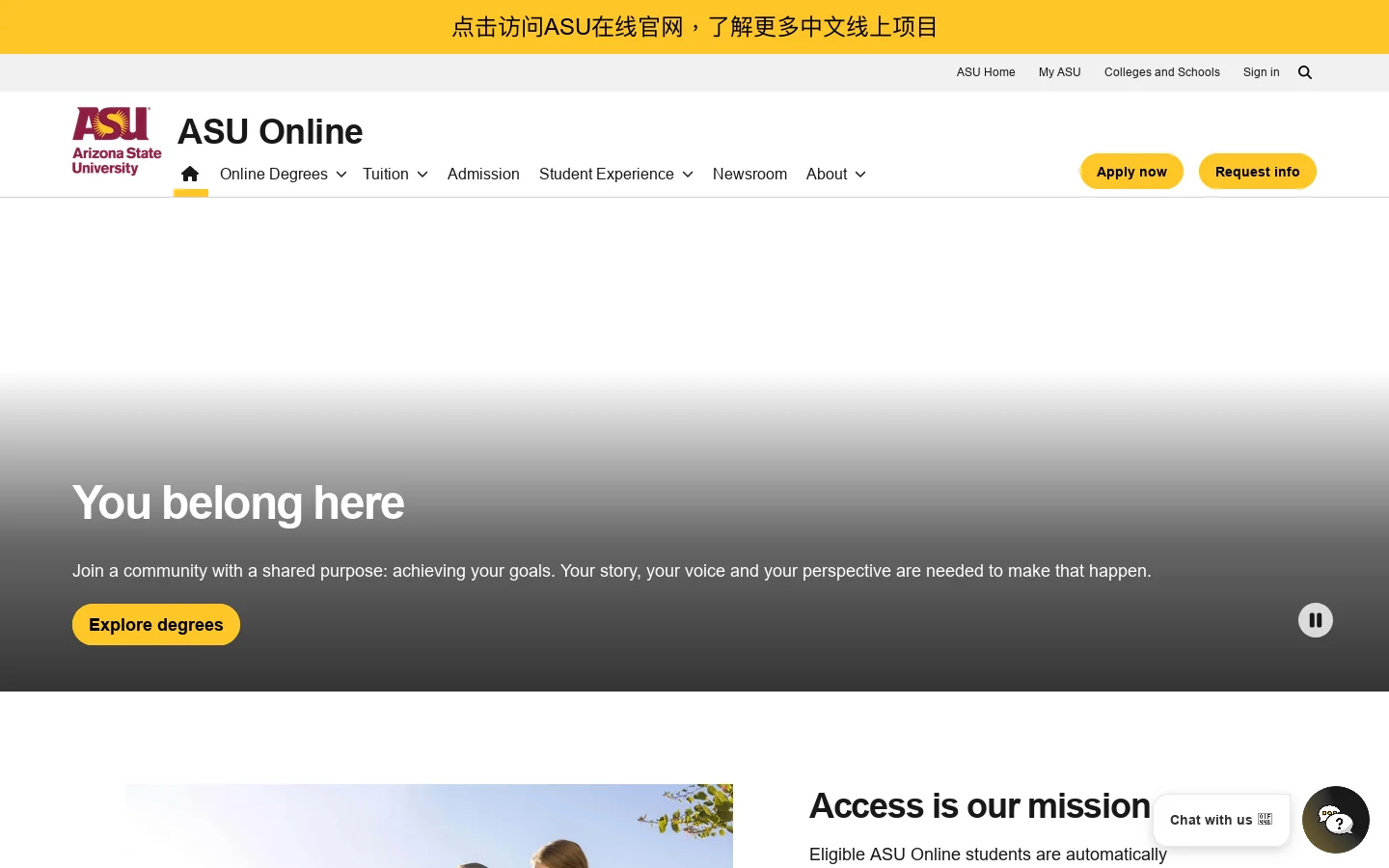Click the Explore degrees button
1389x868 pixels.
click(156, 625)
